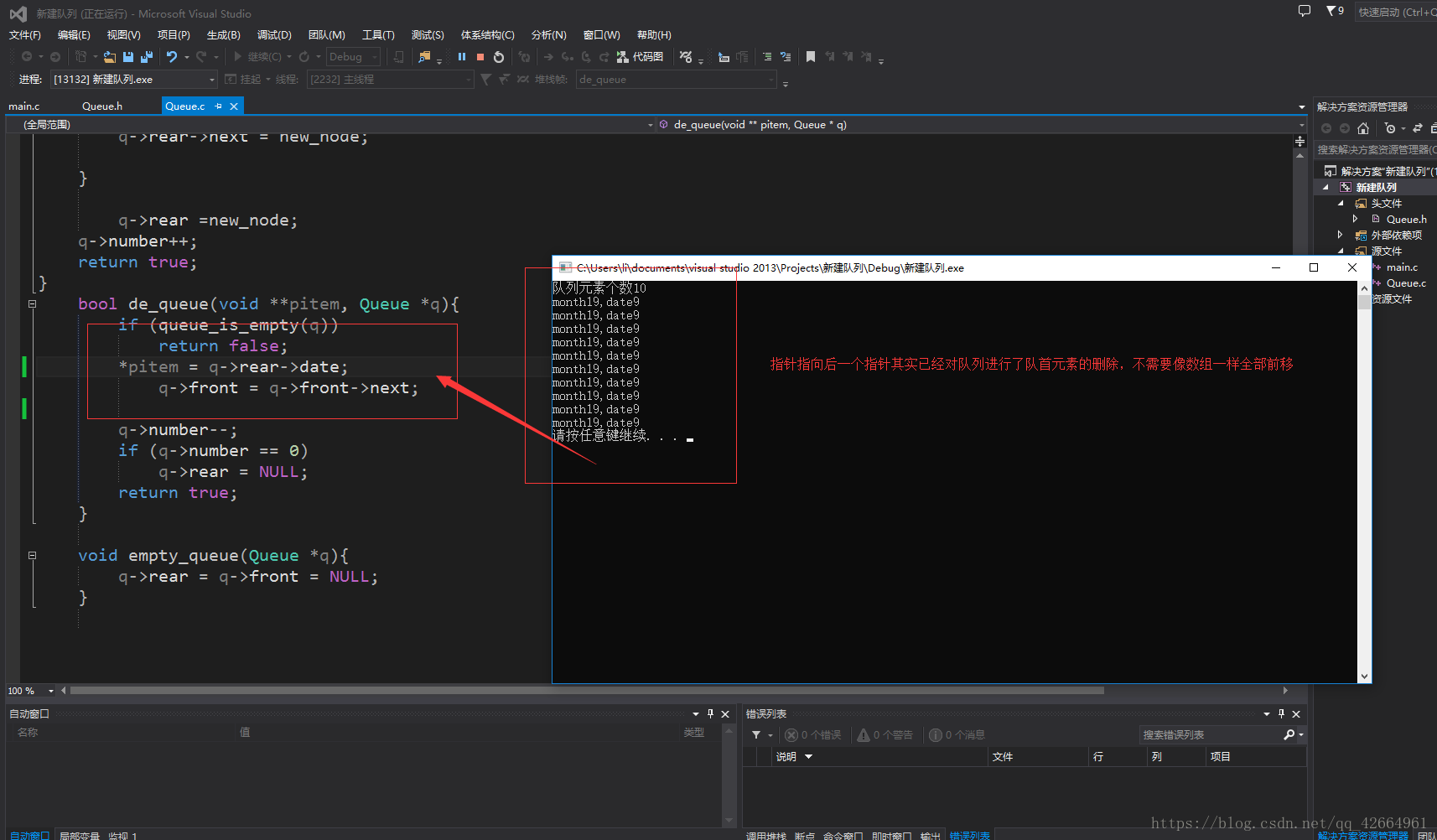This screenshot has width=1437, height=840.
Task: Open a file with the folder icon
Action: coord(110,57)
